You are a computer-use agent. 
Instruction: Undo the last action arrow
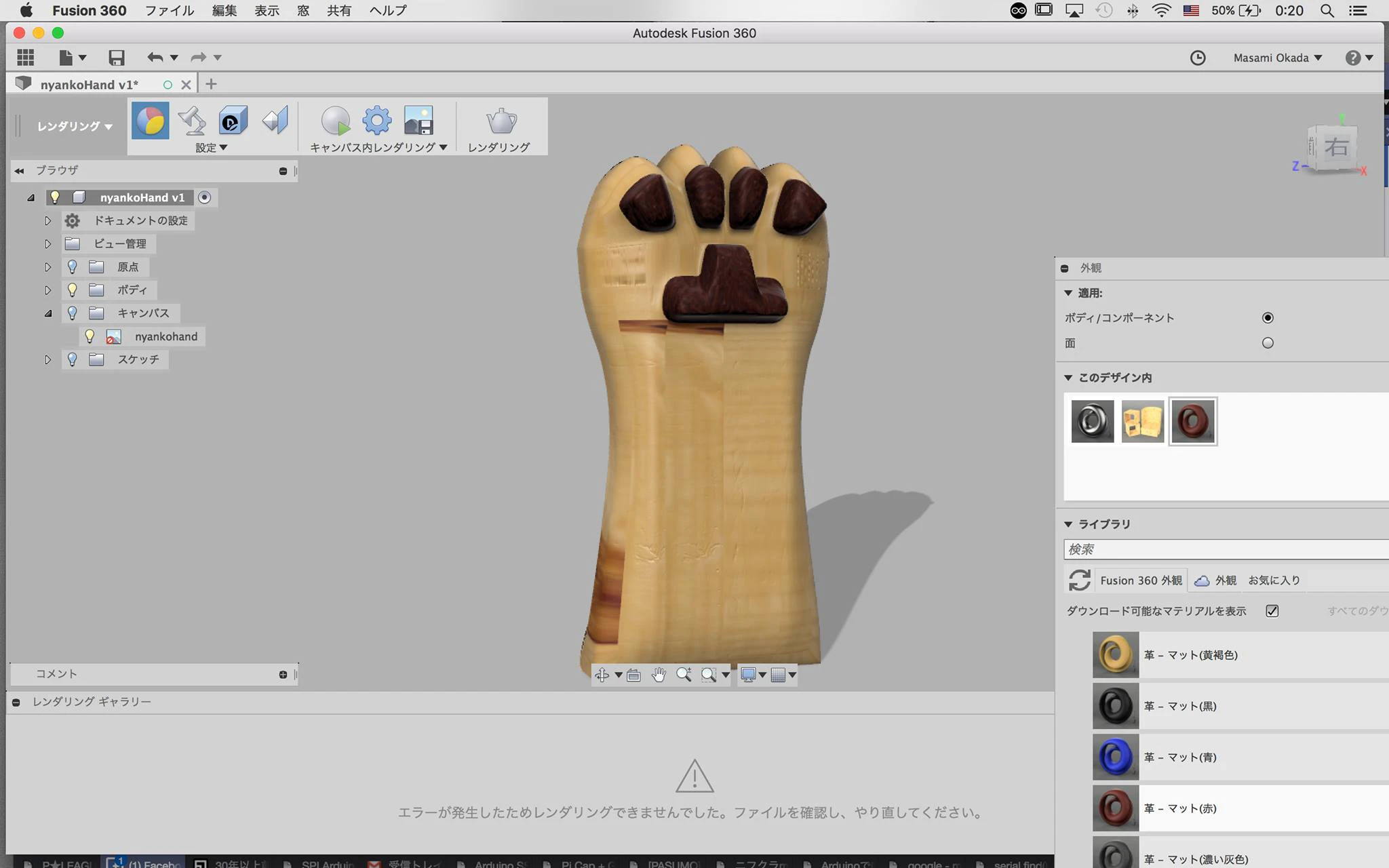(155, 58)
